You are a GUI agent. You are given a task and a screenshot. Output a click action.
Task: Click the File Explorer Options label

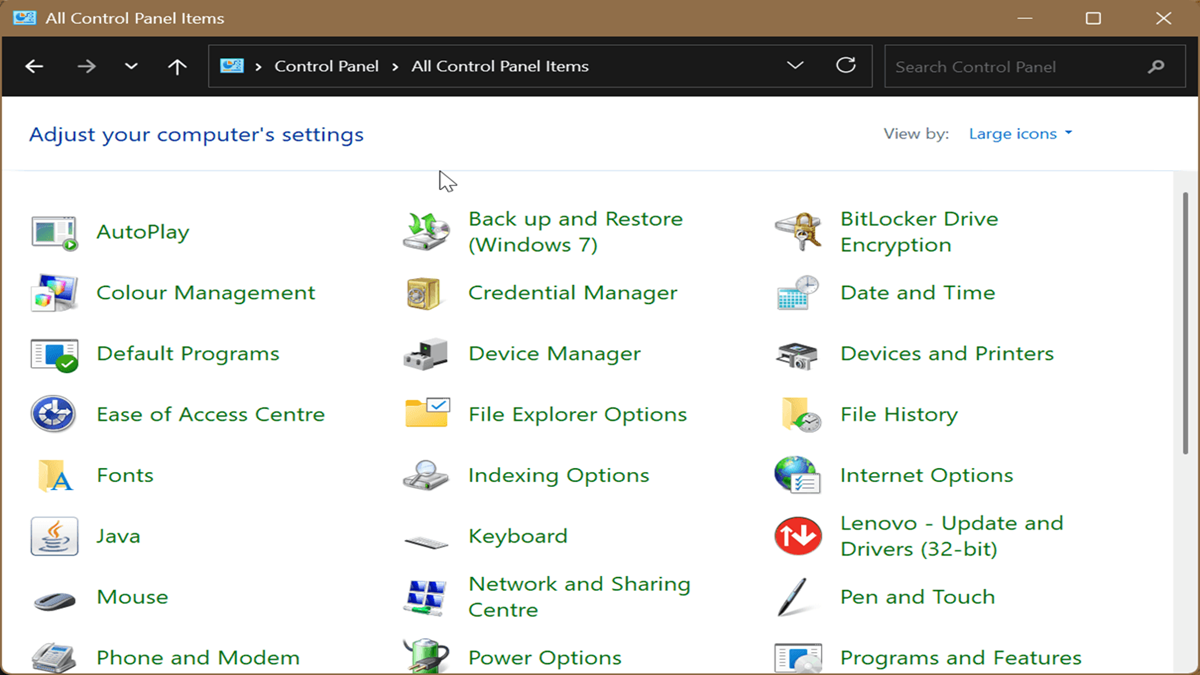click(577, 414)
